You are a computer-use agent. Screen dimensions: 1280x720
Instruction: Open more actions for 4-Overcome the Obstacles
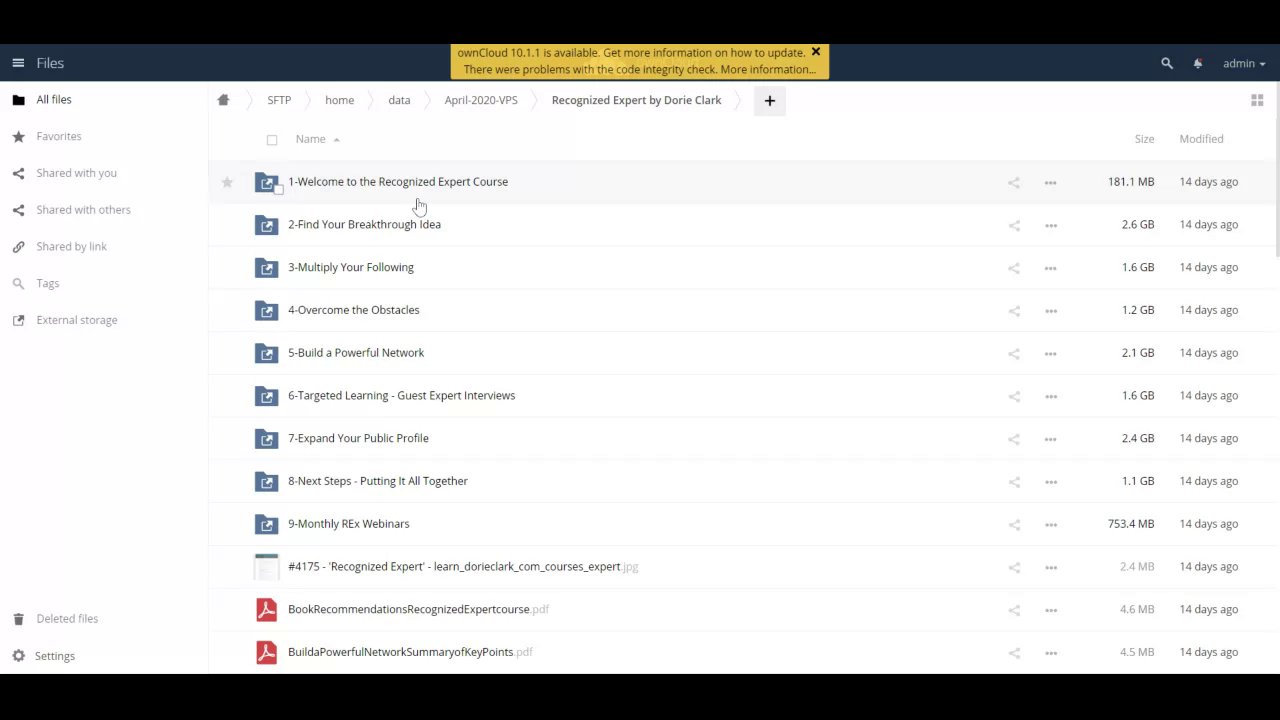tap(1050, 311)
